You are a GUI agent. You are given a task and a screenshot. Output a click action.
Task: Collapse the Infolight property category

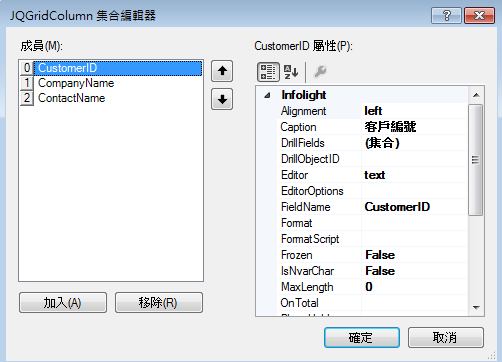coord(267,95)
